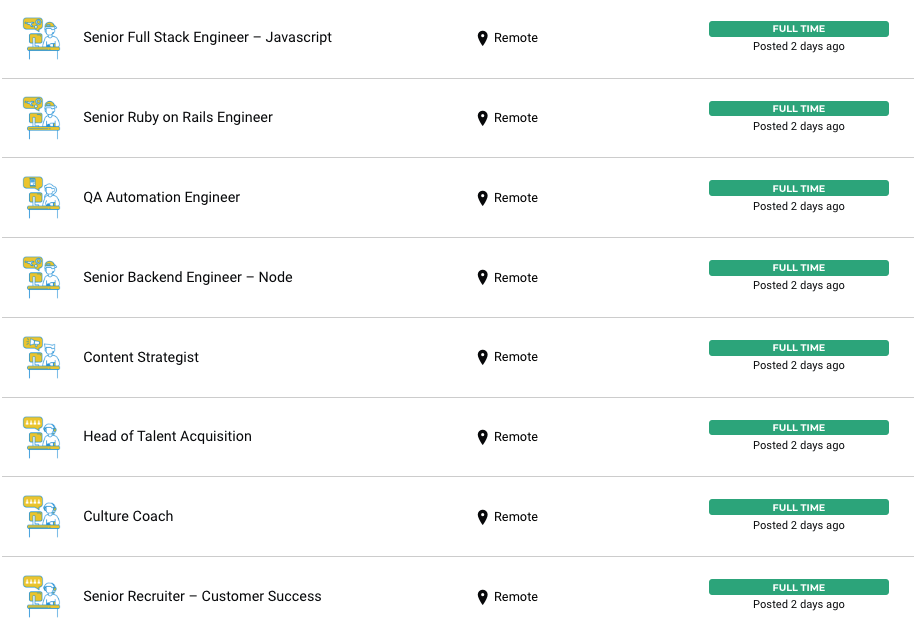
Task: Click Remote location for Content Strategist
Action: (x=515, y=357)
